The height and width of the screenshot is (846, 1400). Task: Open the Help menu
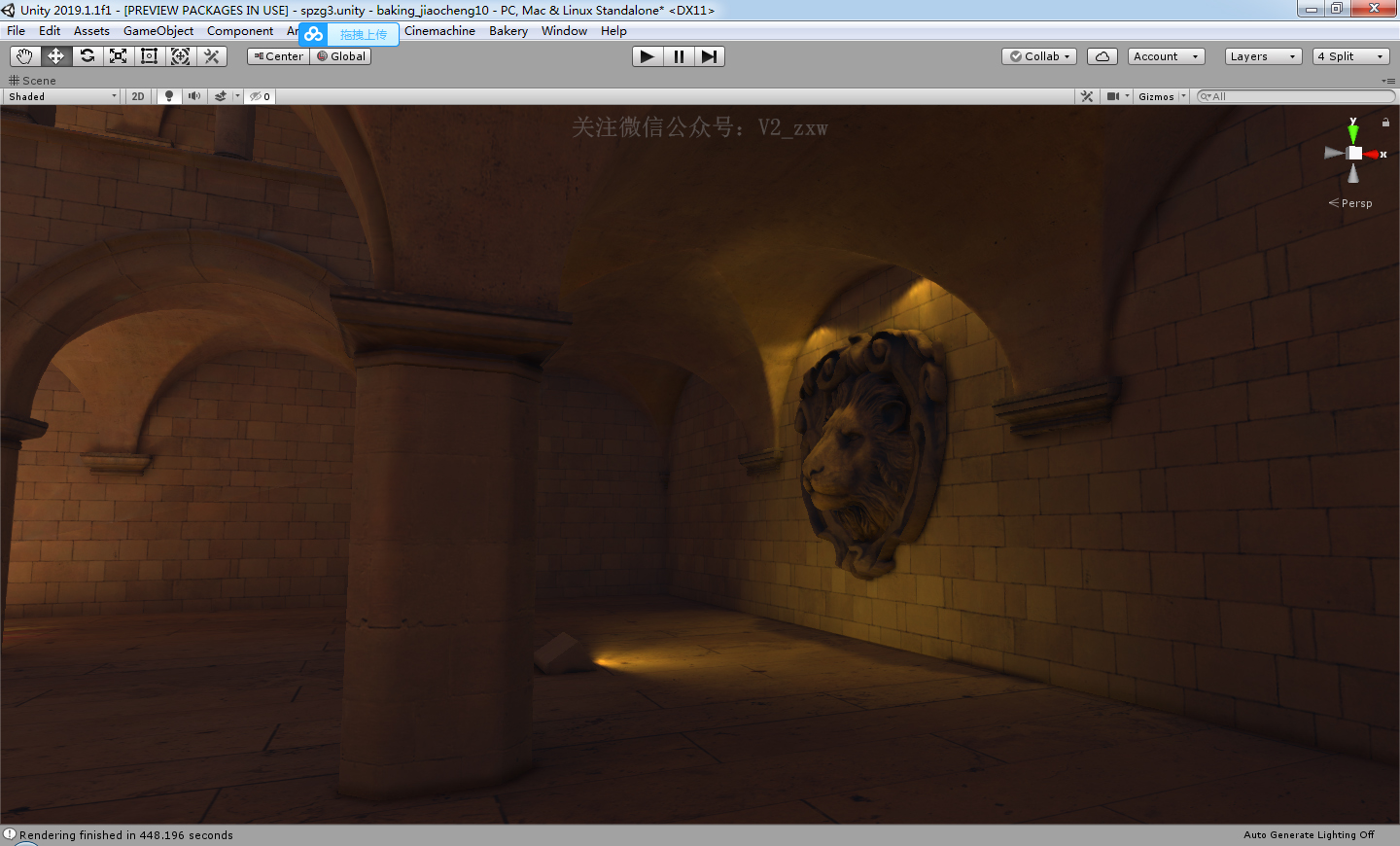(x=613, y=31)
